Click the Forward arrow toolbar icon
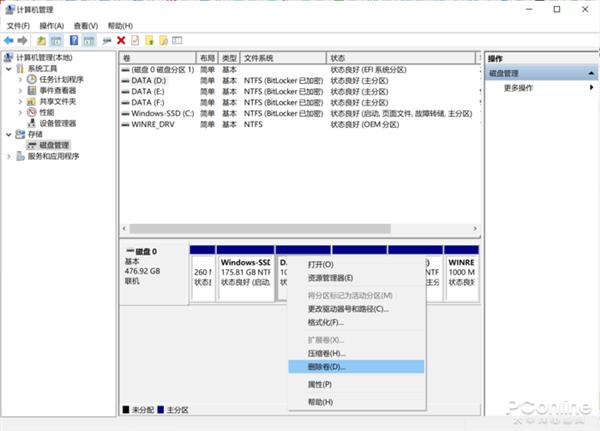This screenshot has height=431, width=600. pos(22,41)
